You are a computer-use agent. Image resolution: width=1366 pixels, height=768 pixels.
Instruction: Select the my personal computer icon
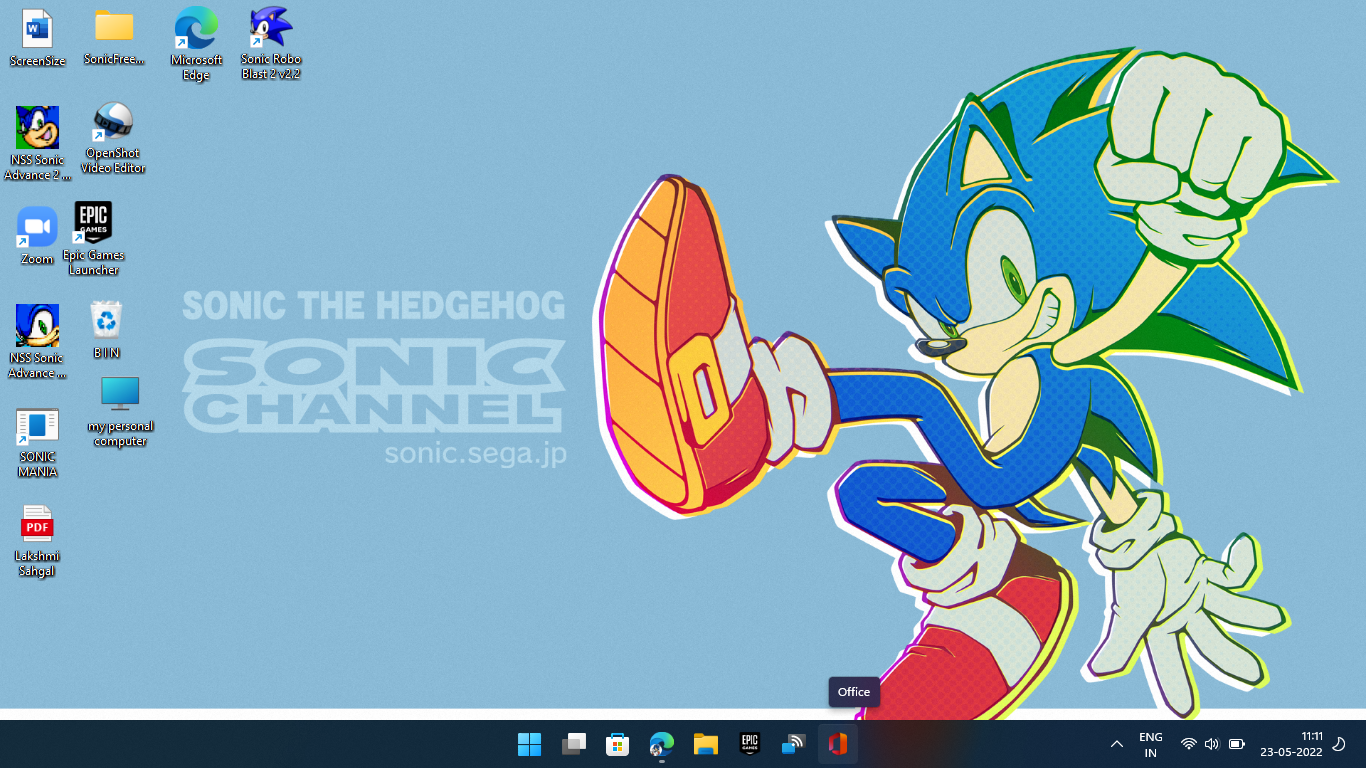point(120,411)
